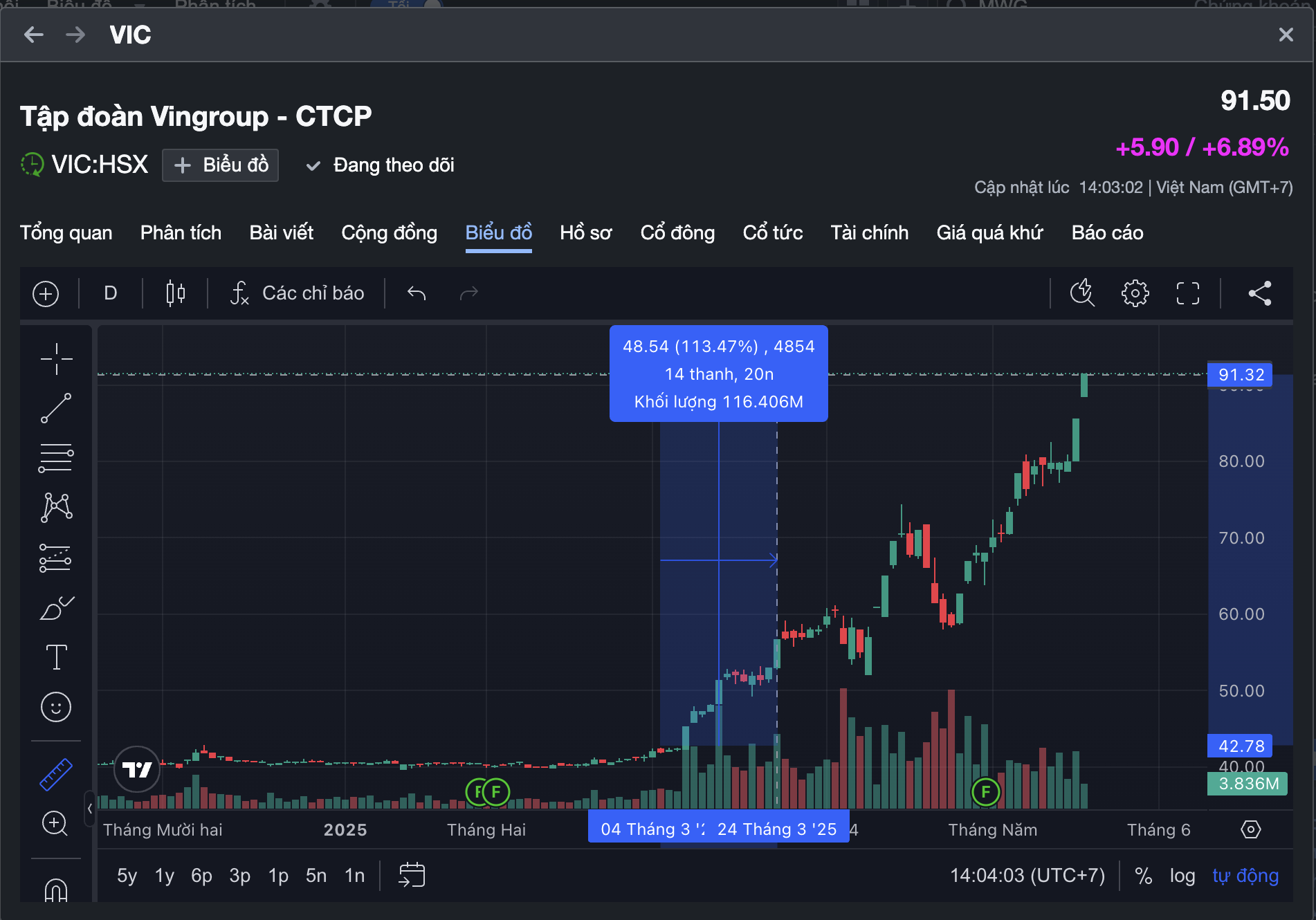Toggle percent scale mode
This screenshot has height=920, width=1316.
pyautogui.click(x=1143, y=876)
